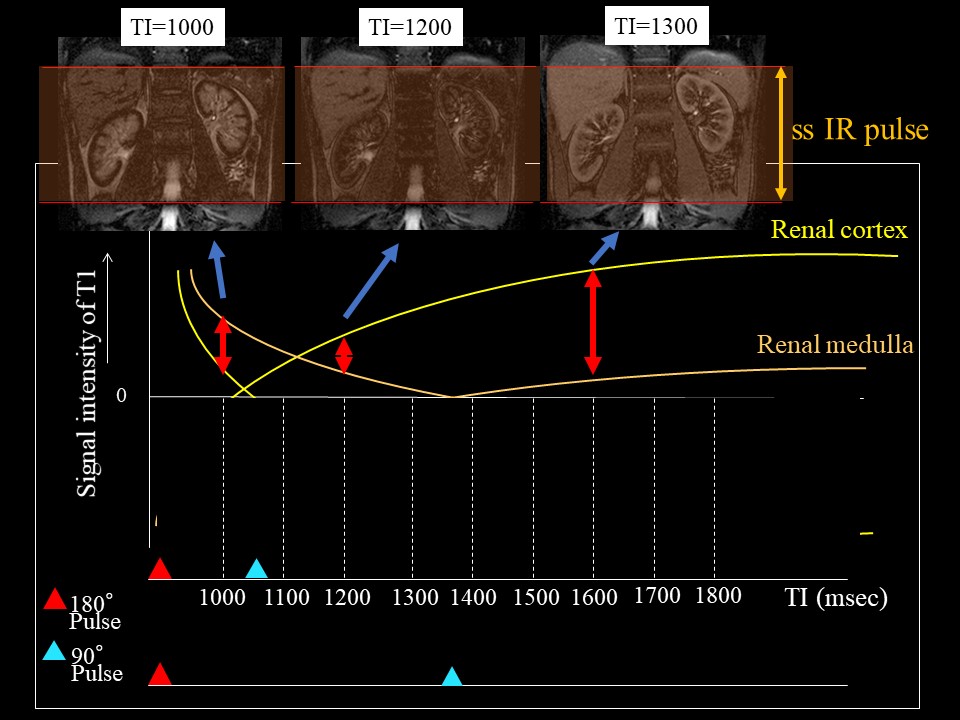Click the TI=1300 label box

[x=657, y=26]
